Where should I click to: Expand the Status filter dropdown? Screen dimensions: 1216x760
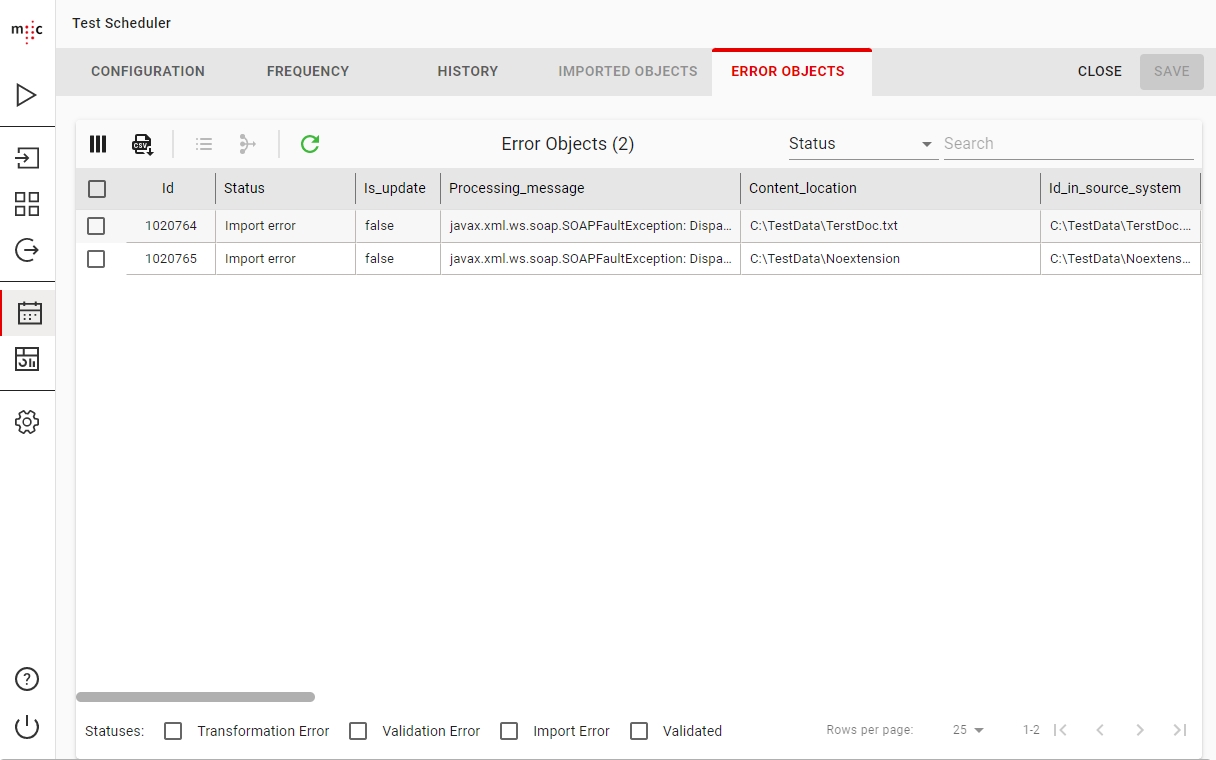click(860, 144)
